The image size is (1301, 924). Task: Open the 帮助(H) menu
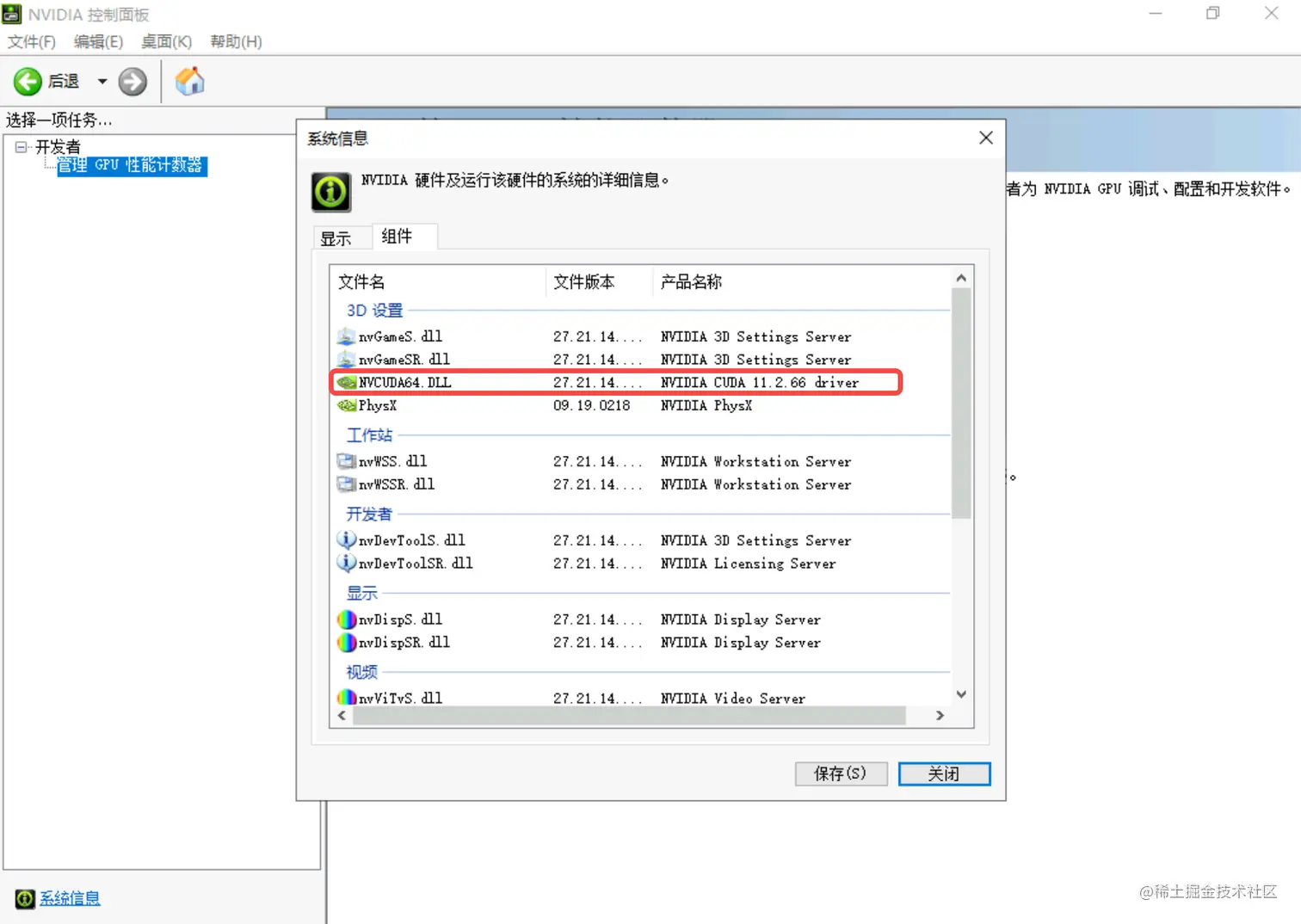(x=236, y=41)
